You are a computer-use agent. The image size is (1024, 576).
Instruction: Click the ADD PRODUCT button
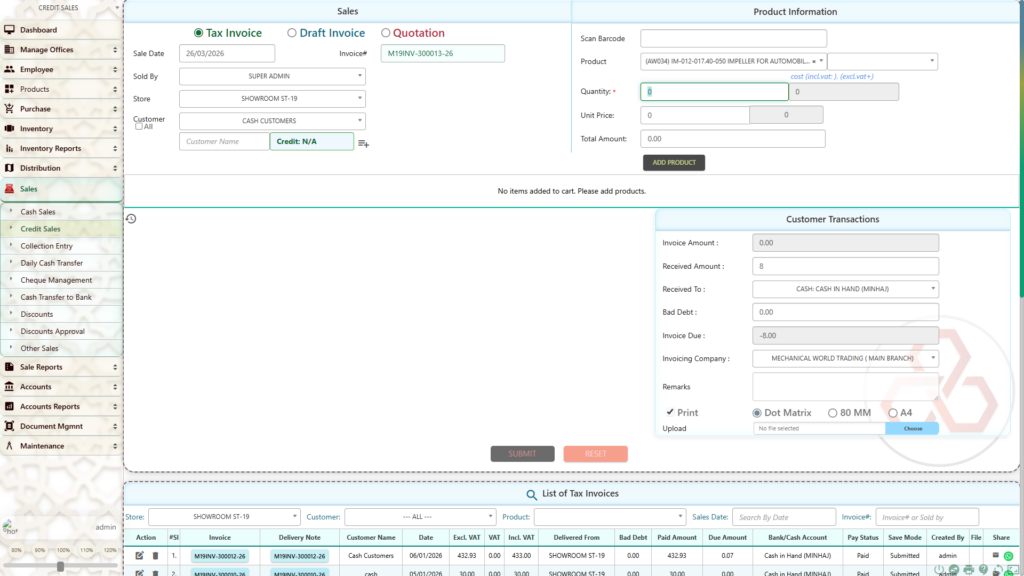(673, 162)
